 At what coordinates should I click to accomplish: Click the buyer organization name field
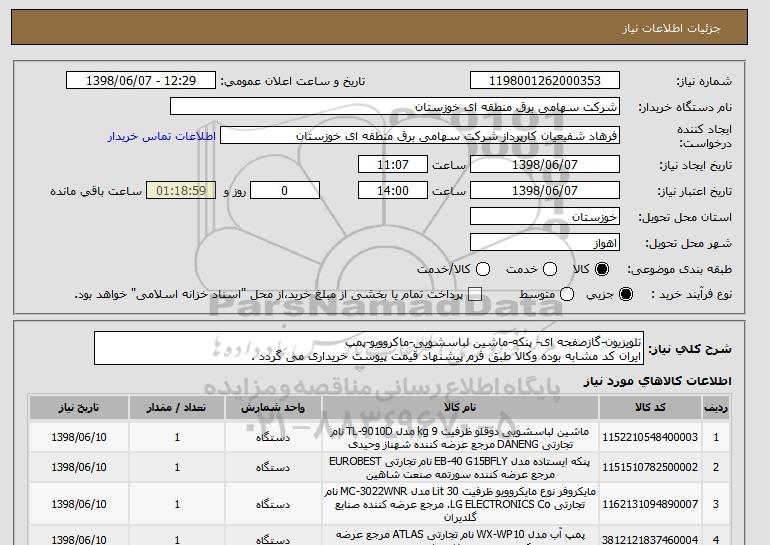(395, 107)
